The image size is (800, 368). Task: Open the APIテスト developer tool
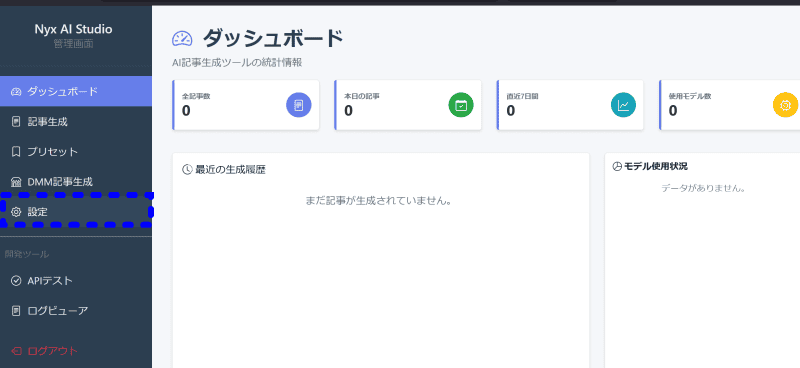click(x=76, y=280)
